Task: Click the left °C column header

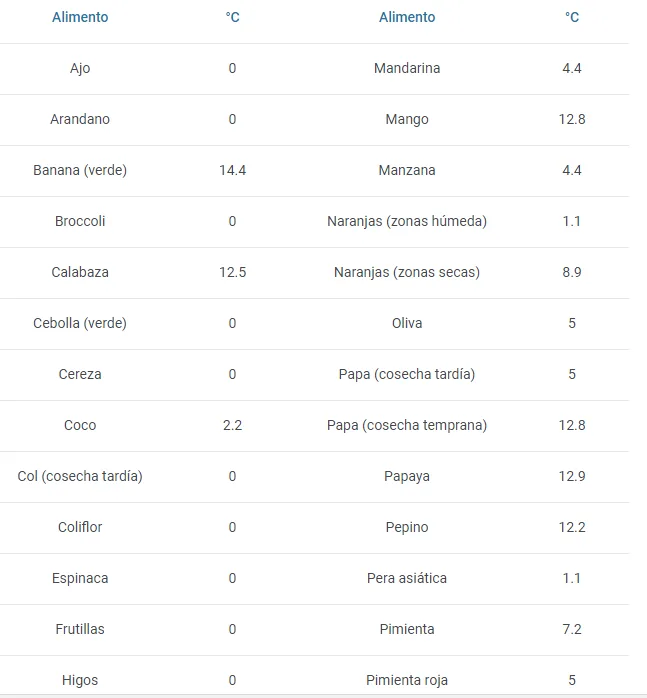Action: tap(232, 17)
